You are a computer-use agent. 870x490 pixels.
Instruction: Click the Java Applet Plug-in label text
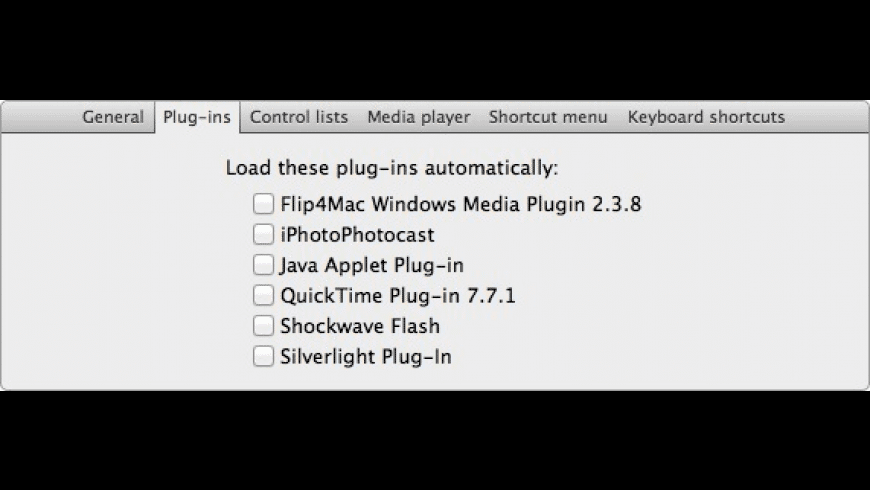click(x=372, y=265)
